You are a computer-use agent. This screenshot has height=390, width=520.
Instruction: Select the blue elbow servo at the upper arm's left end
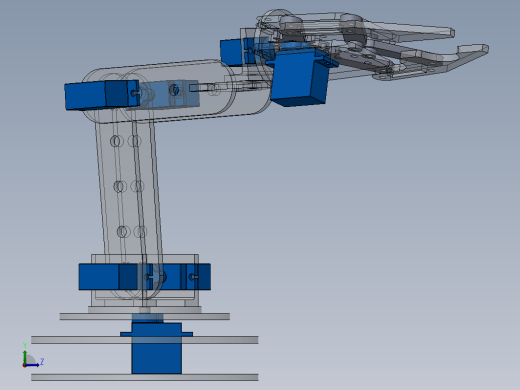click(x=102, y=95)
